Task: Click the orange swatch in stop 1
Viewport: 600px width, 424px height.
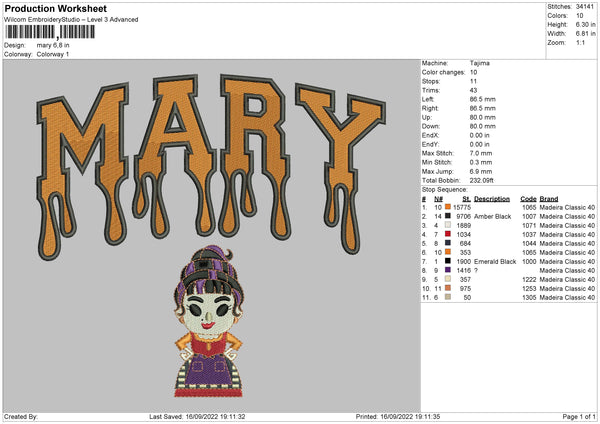Action: [448, 207]
